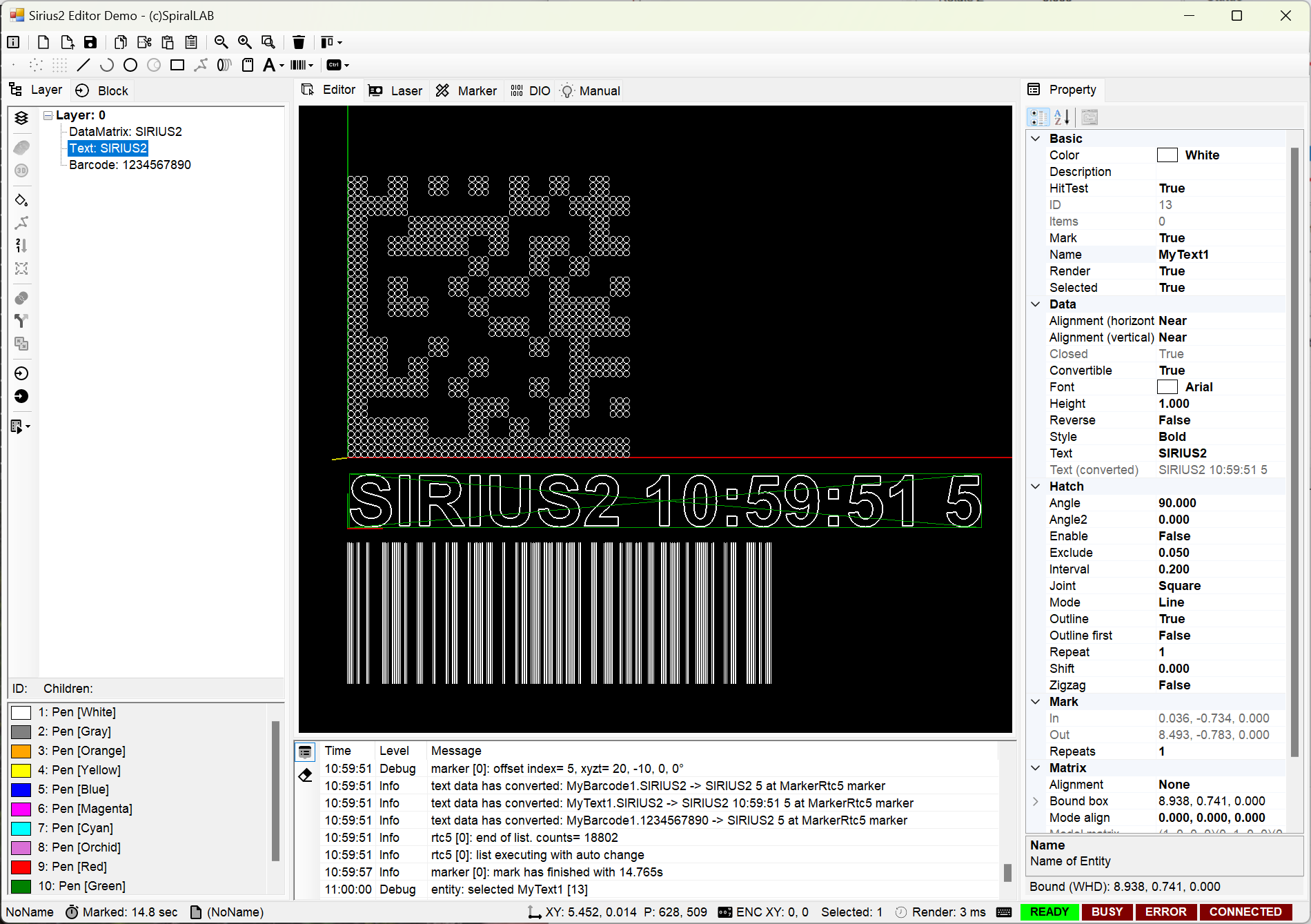This screenshot has width=1311, height=924.
Task: Select the Circle drawing tool
Action: [x=130, y=65]
